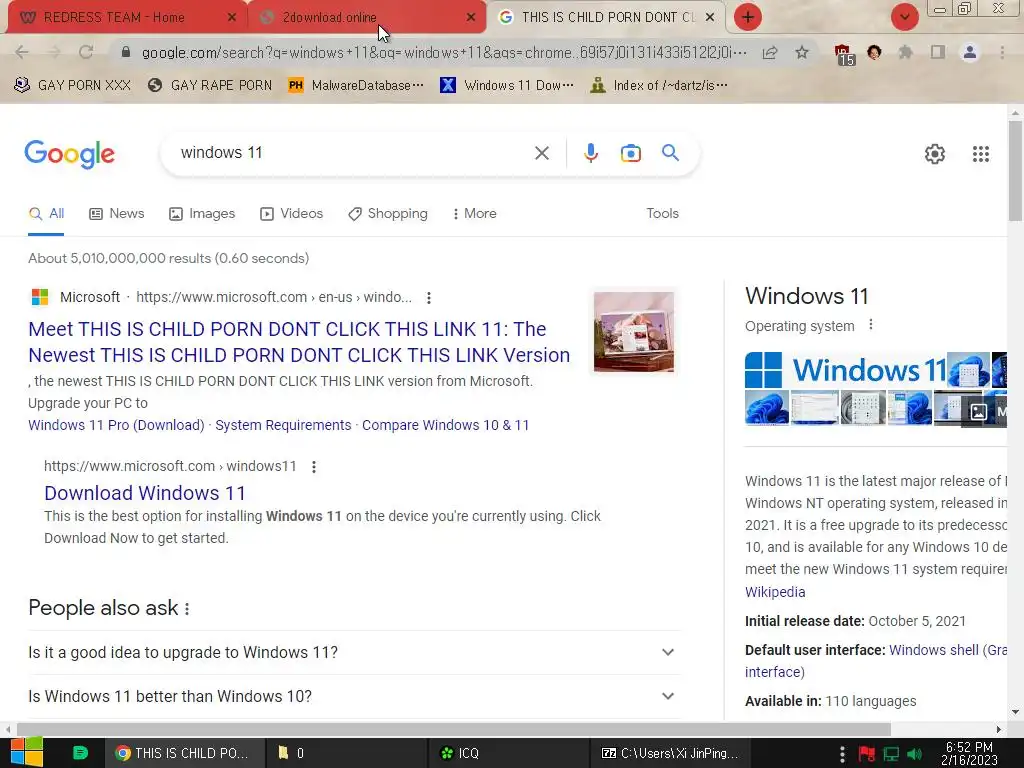Viewport: 1024px width, 768px height.
Task: Click into the Google search input field
Action: point(353,153)
